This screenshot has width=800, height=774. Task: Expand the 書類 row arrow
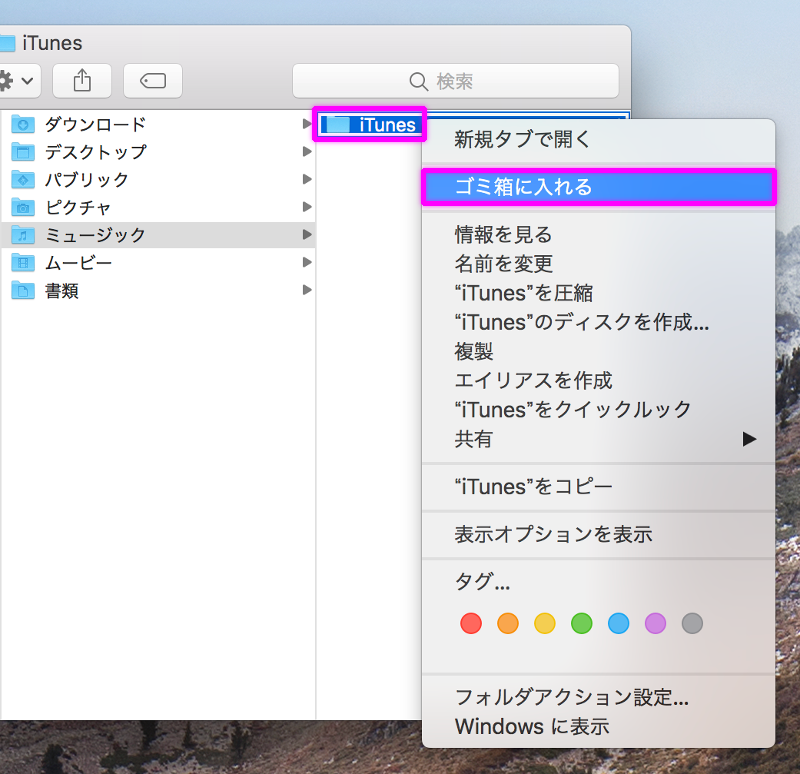pos(307,290)
